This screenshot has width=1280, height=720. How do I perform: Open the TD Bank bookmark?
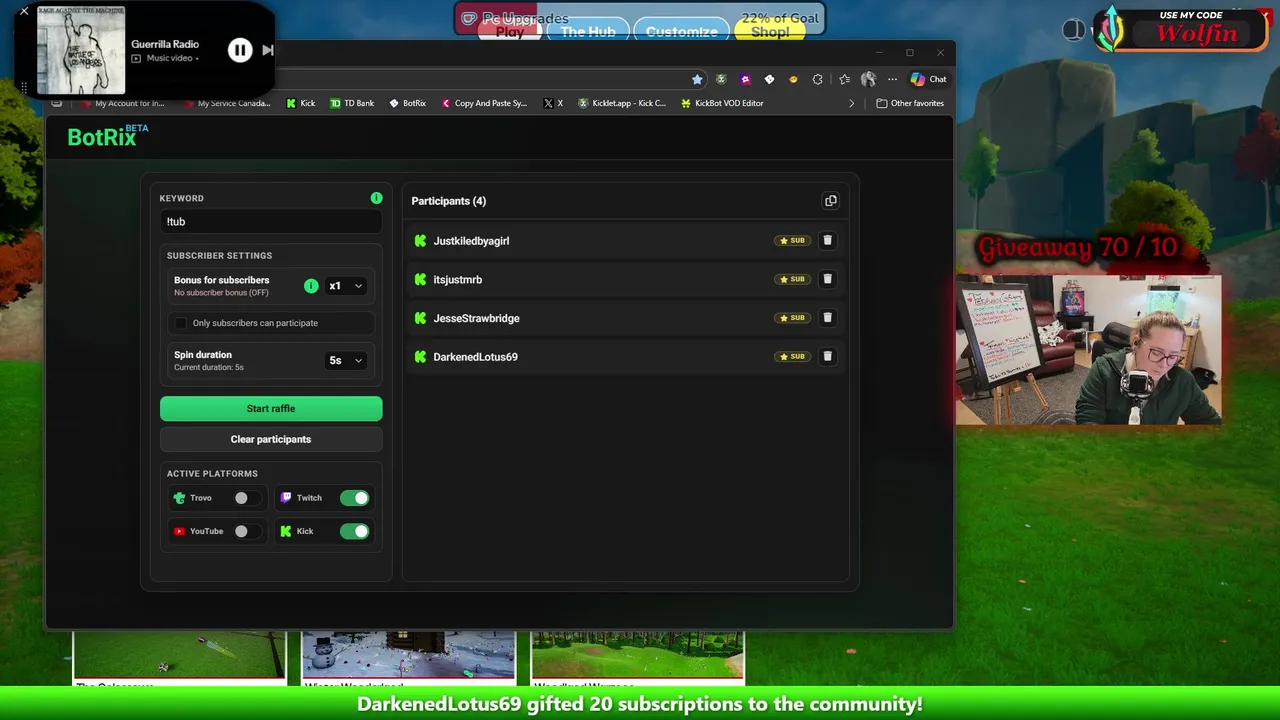[351, 103]
